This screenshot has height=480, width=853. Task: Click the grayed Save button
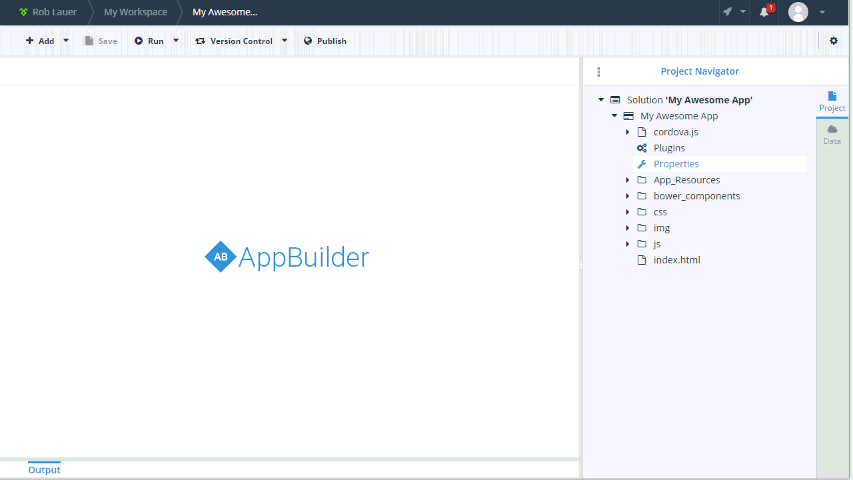[x=101, y=41]
